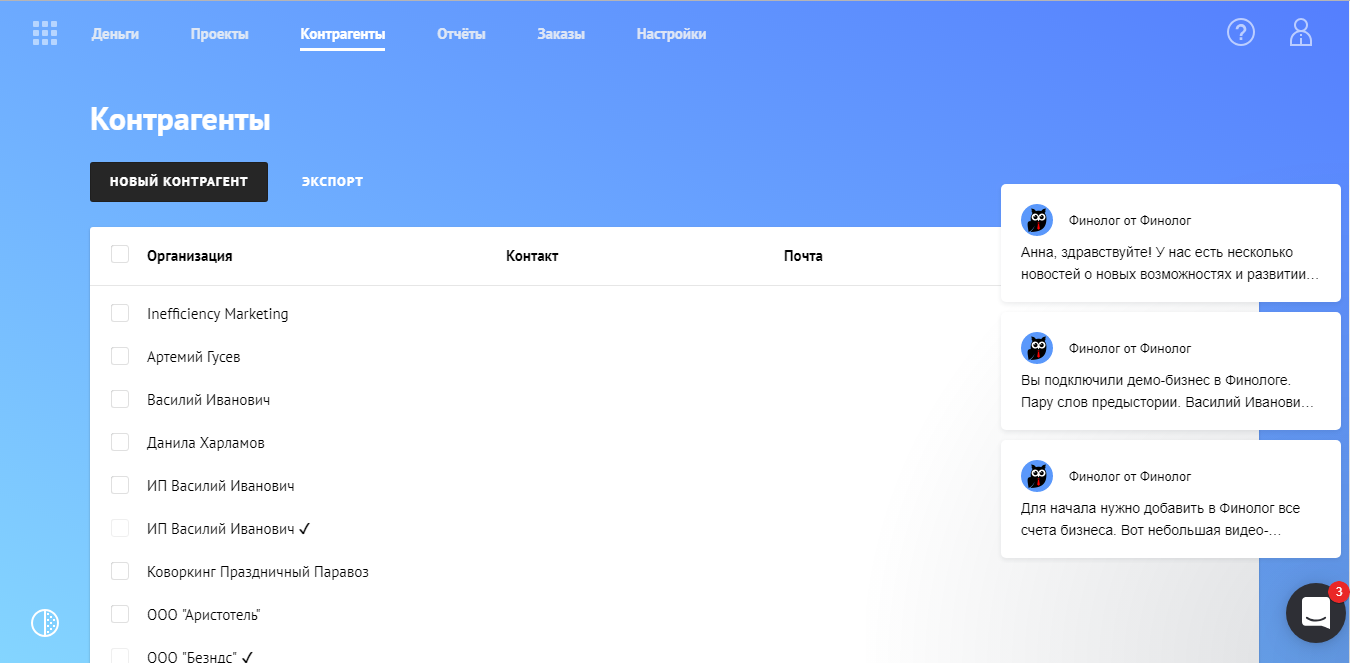
Task: Open the Заказы tab
Action: [x=561, y=34]
